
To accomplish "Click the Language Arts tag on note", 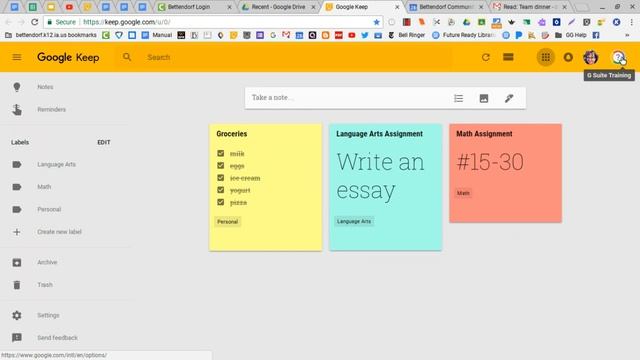I will pyautogui.click(x=354, y=221).
